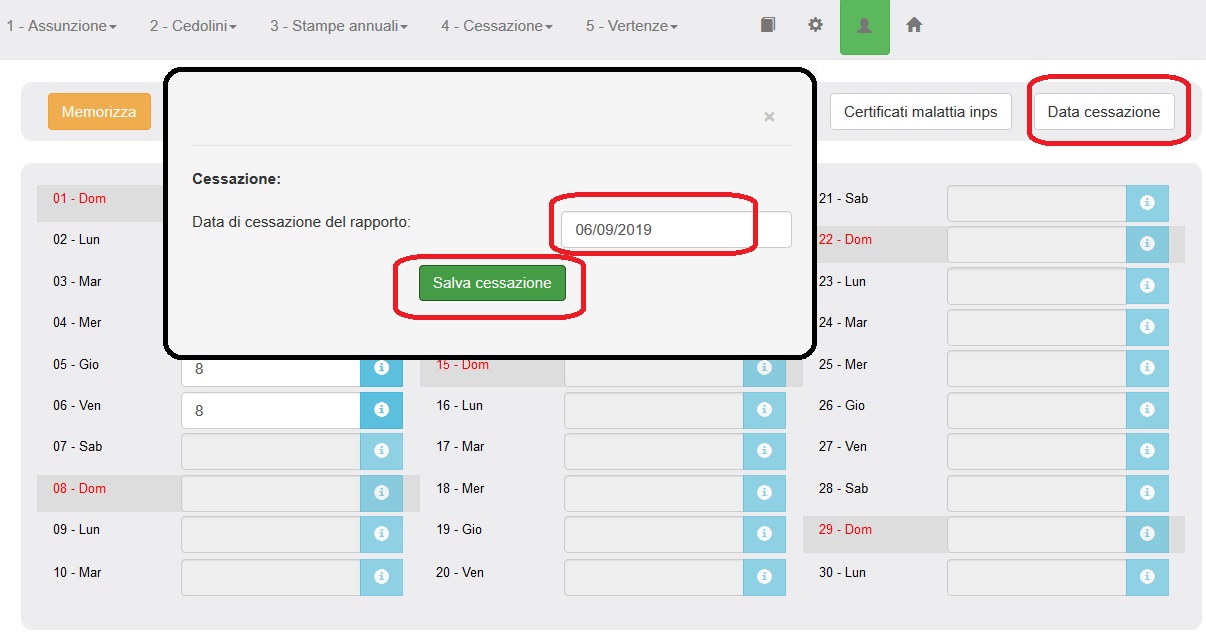
Task: Click info icon for day 10 - Mar
Action: click(381, 577)
